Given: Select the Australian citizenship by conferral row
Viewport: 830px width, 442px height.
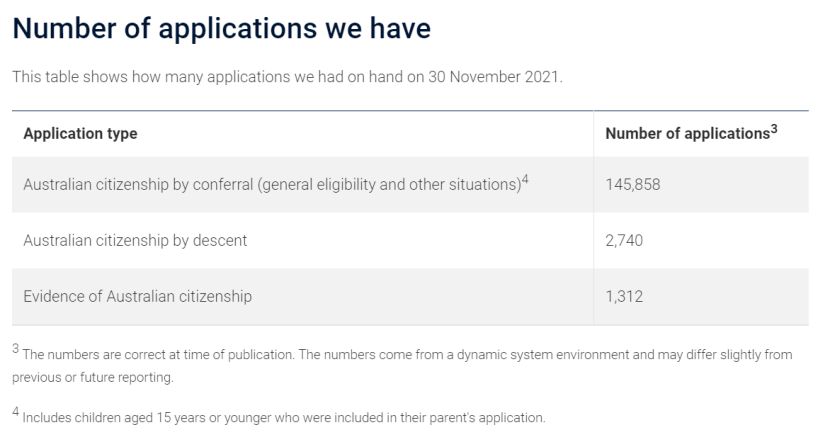Looking at the screenshot, I should (x=410, y=184).
